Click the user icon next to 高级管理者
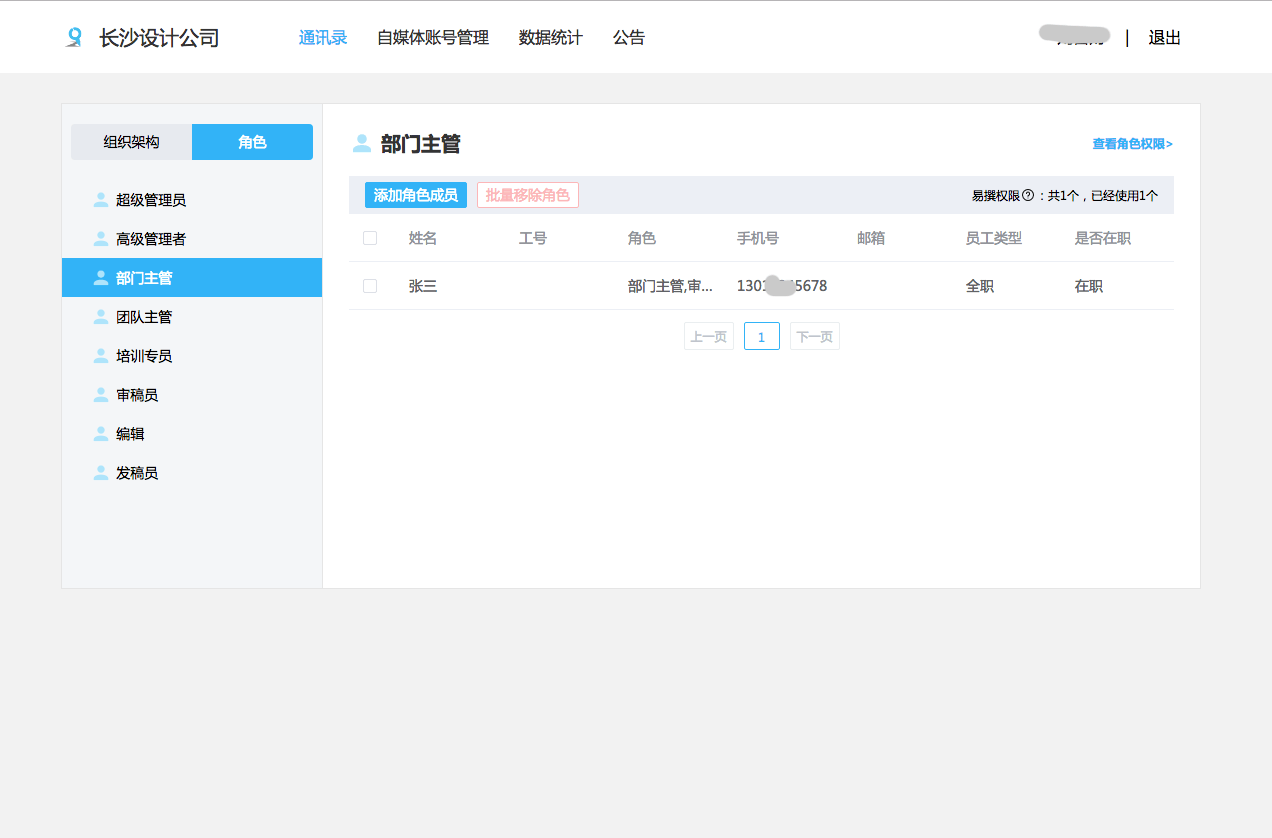 pos(99,238)
